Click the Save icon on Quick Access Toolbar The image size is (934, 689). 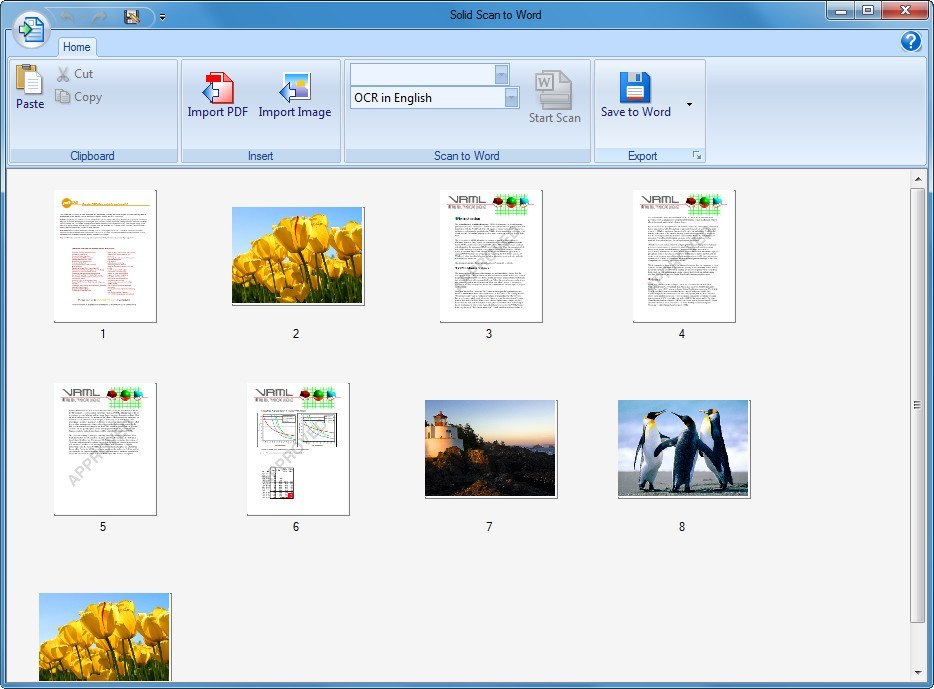[130, 15]
